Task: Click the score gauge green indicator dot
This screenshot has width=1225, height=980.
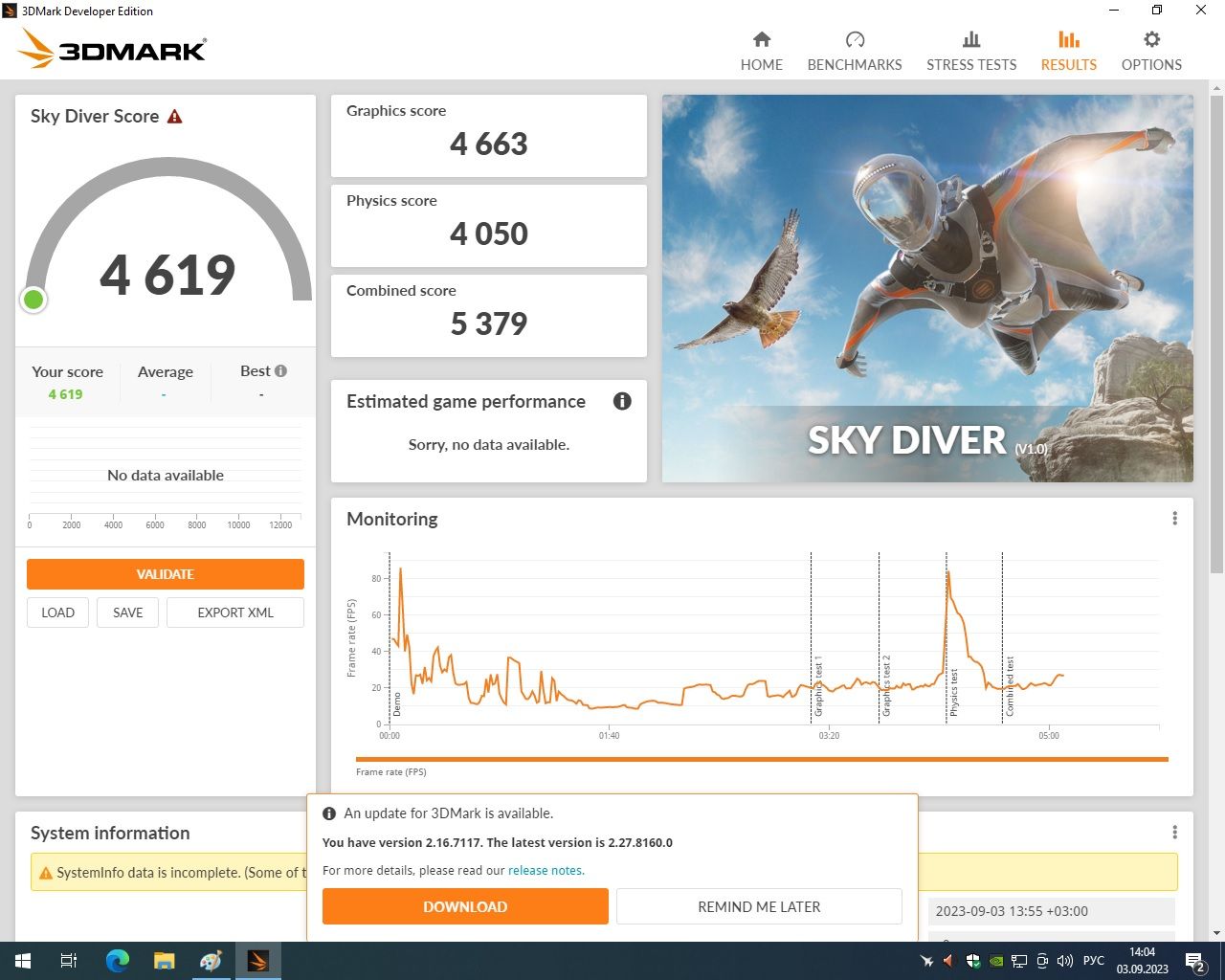Action: (x=33, y=301)
